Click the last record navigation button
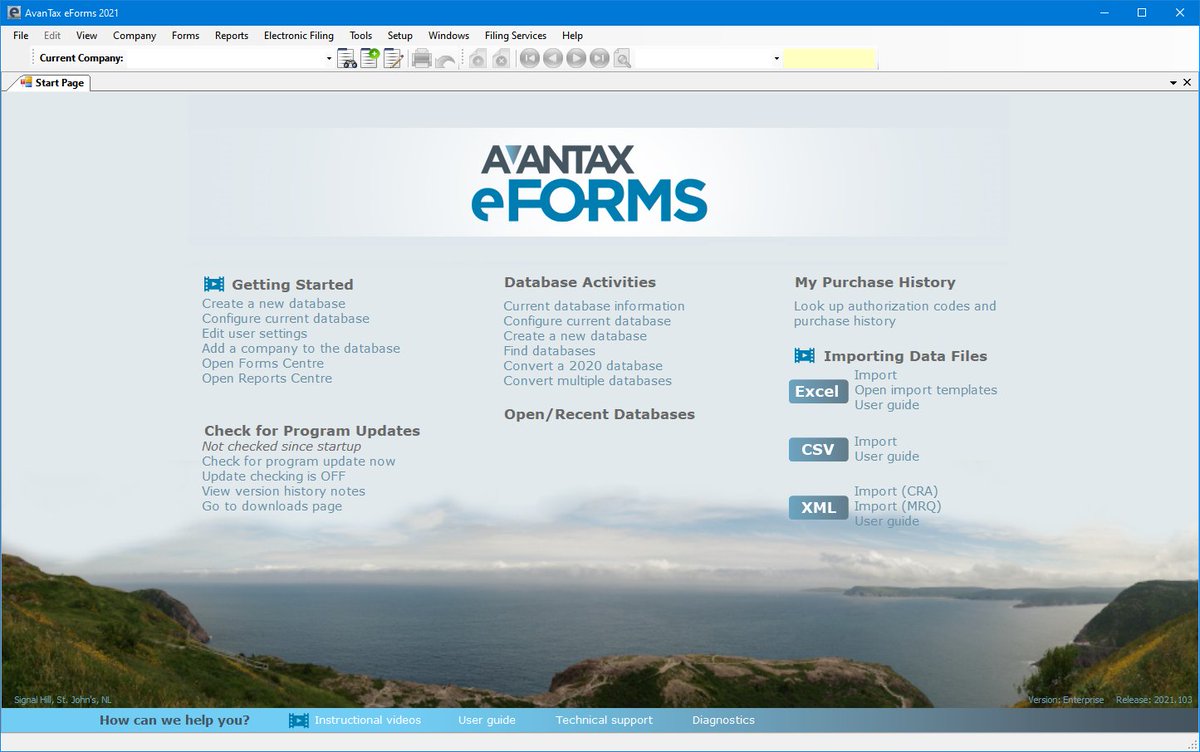 coord(599,58)
